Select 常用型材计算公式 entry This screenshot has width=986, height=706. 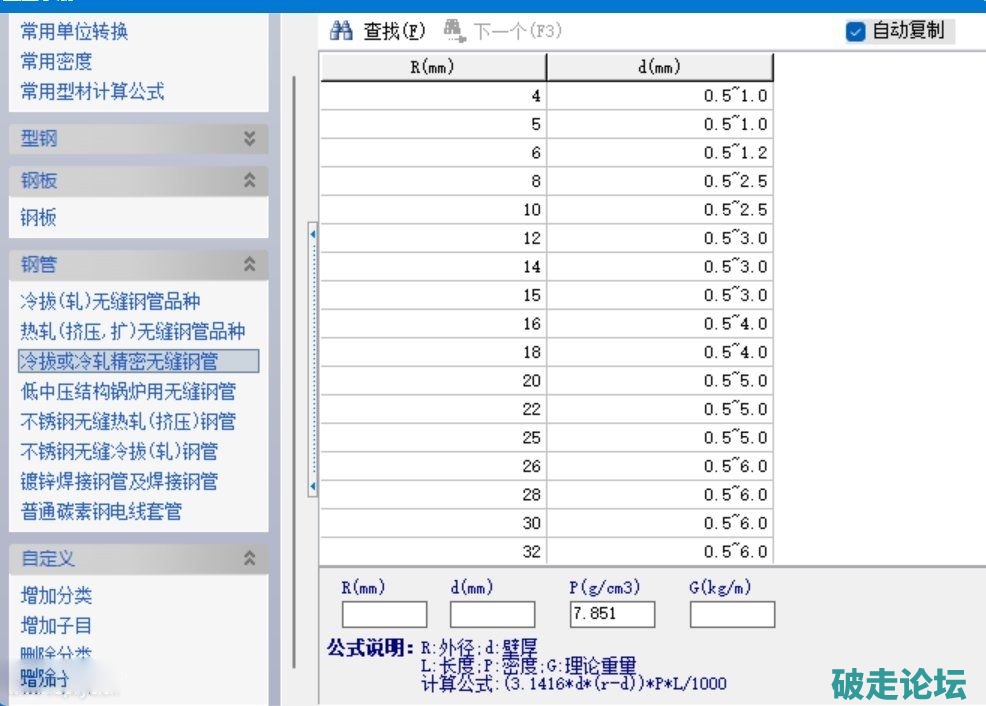(92, 92)
